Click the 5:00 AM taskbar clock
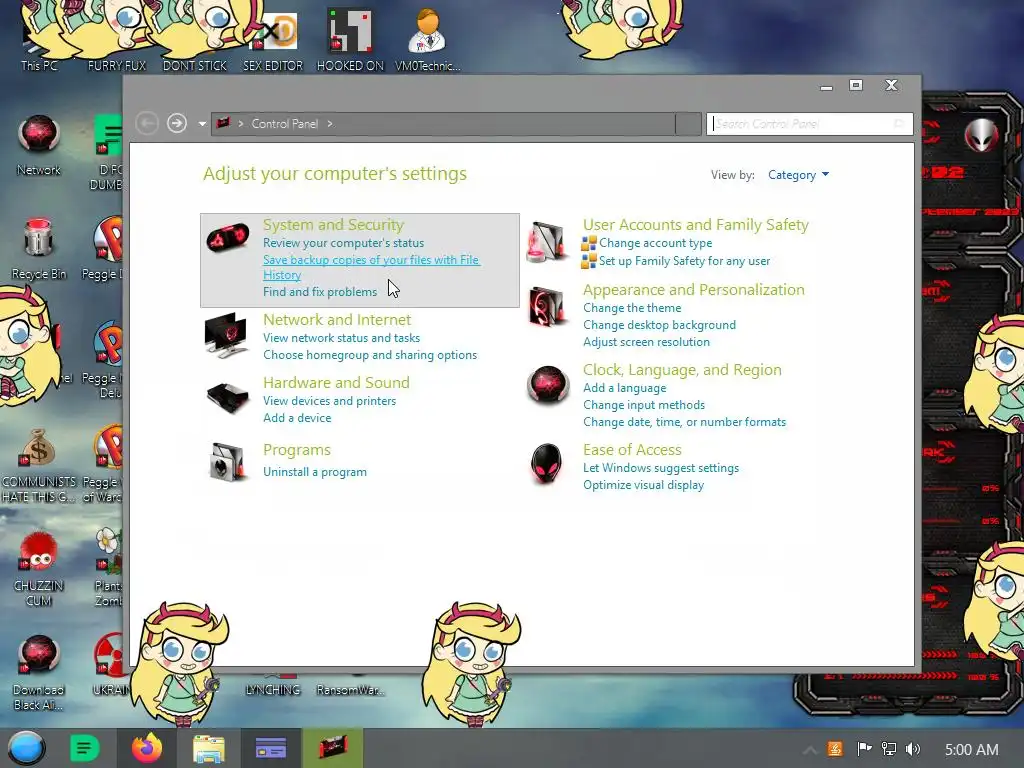 (972, 750)
